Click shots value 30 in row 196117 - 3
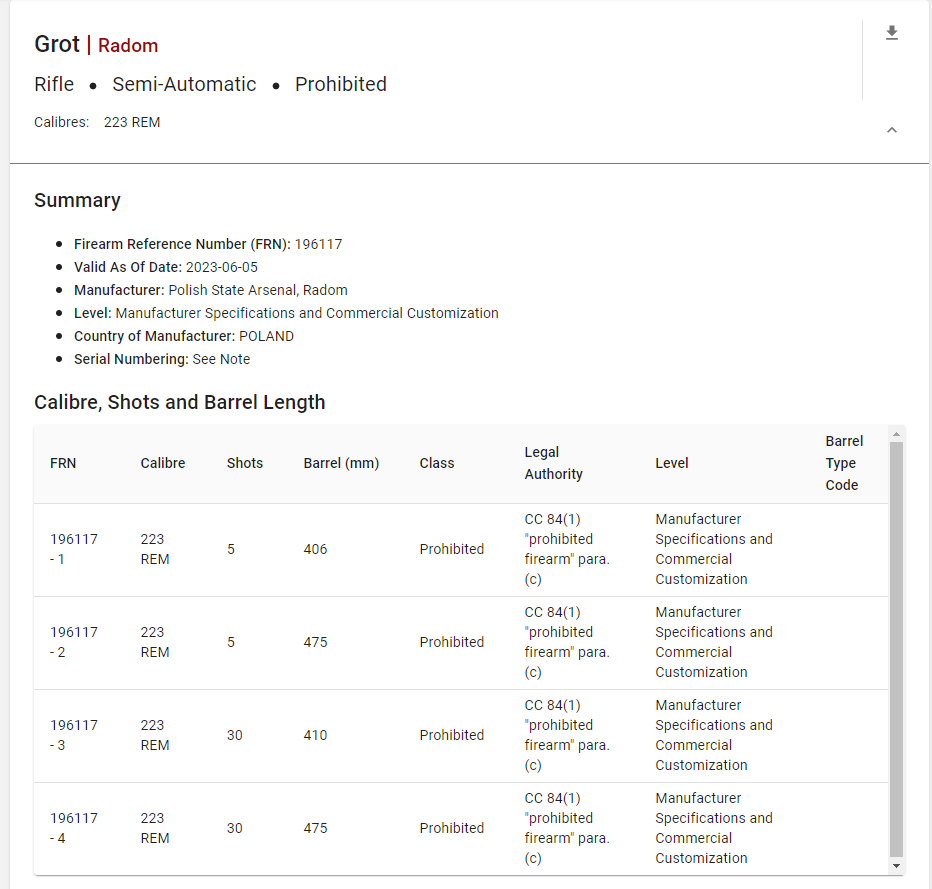 pos(234,735)
